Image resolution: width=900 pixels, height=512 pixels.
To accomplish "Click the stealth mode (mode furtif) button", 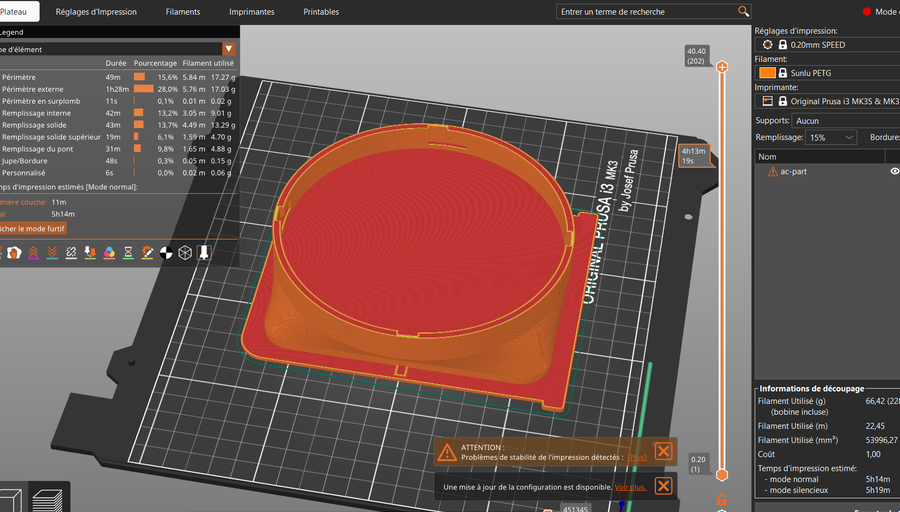I will (32, 228).
